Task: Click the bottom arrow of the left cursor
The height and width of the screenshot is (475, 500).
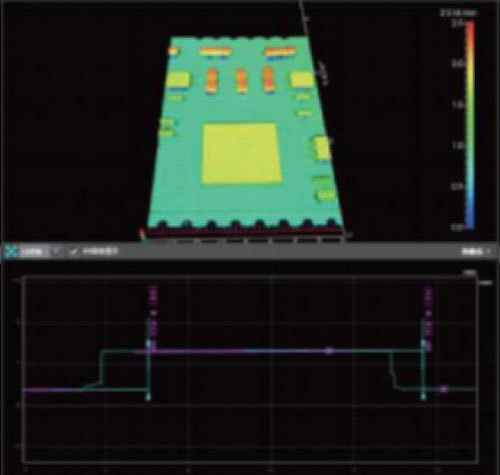Action: 149,397
